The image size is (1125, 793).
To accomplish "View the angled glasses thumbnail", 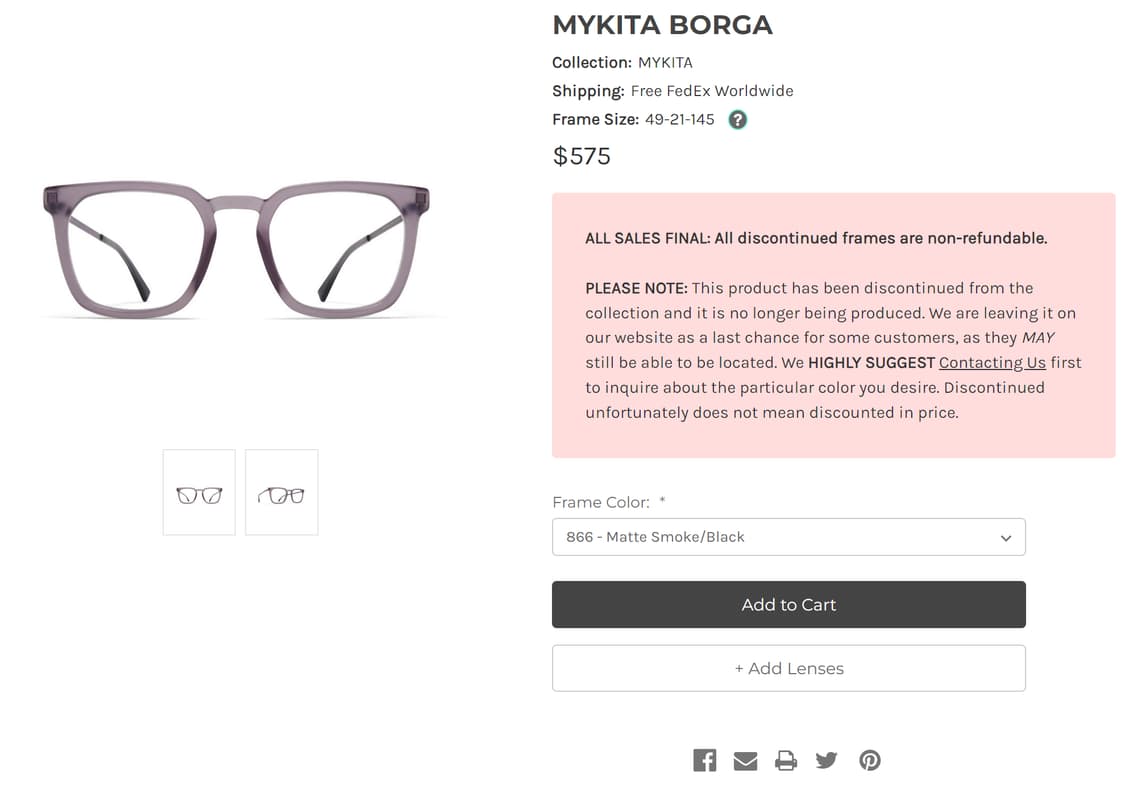I will [281, 492].
